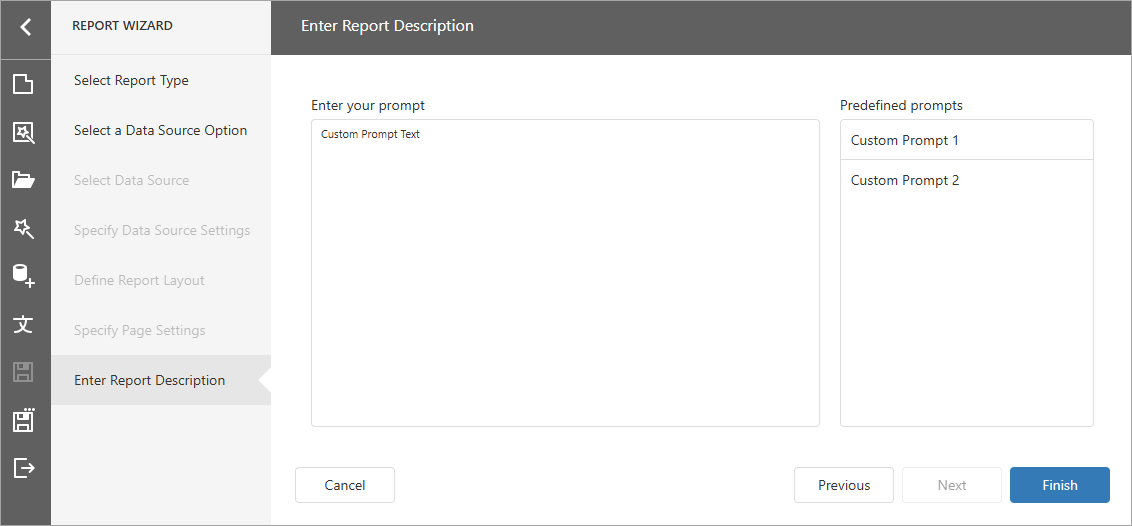This screenshot has height=526, width=1132.
Task: Choose Custom Prompt 2 from predefined prompts
Action: pyautogui.click(x=967, y=180)
